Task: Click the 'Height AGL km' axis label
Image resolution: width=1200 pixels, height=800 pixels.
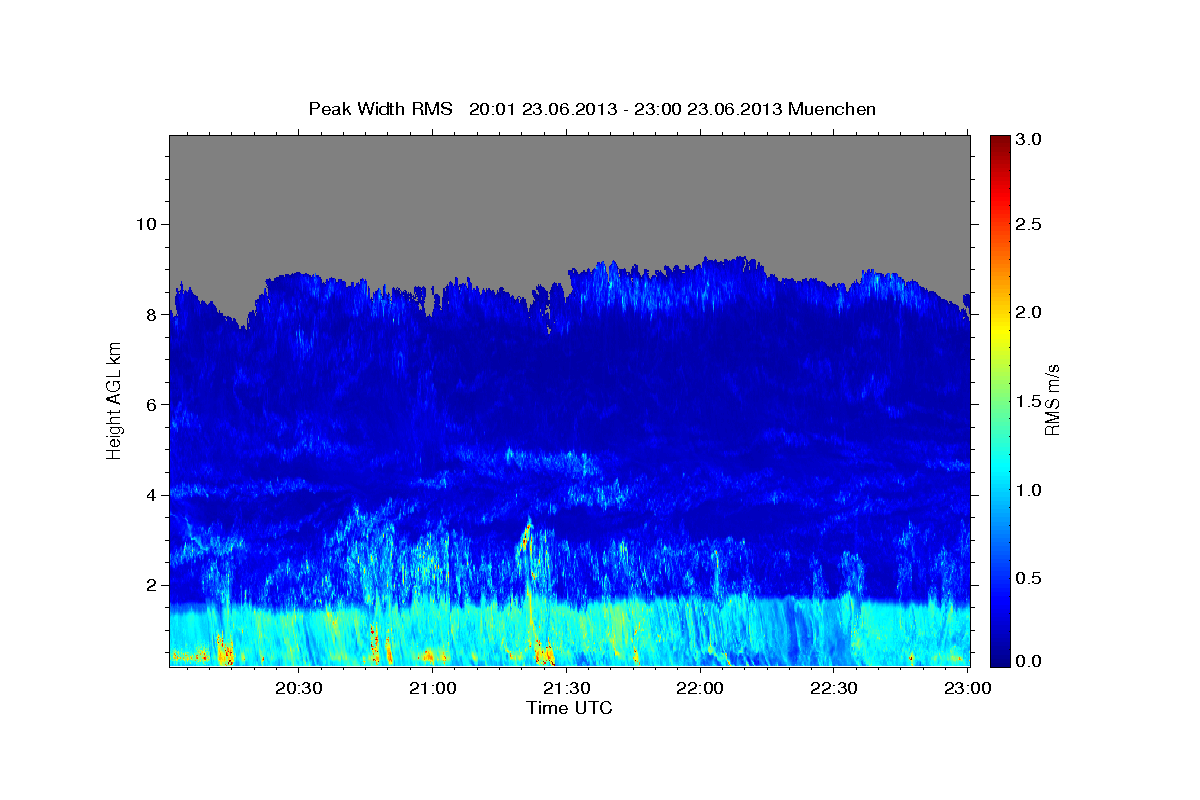Action: click(114, 400)
